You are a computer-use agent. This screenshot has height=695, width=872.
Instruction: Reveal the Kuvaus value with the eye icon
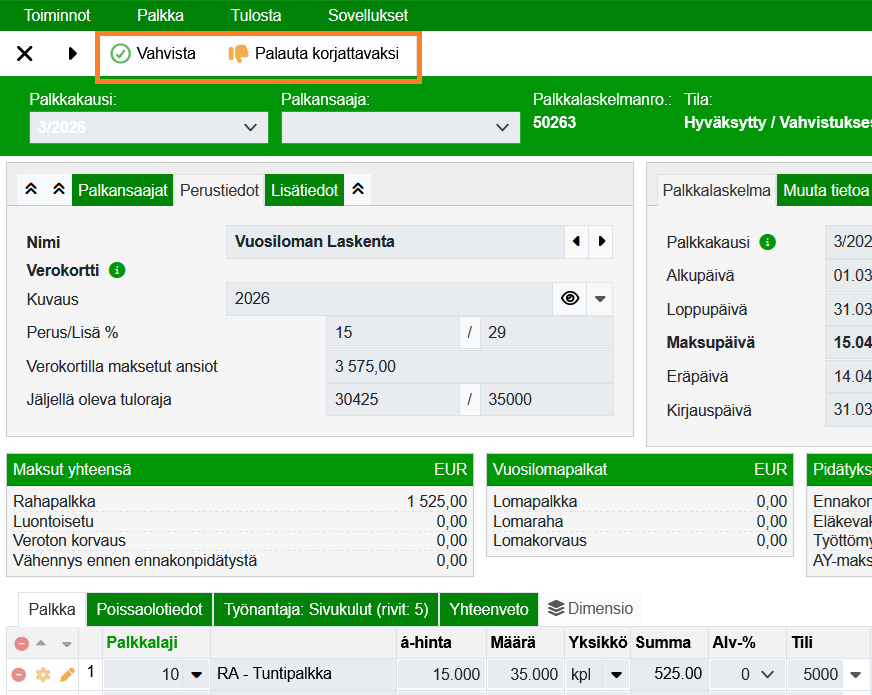pos(569,298)
